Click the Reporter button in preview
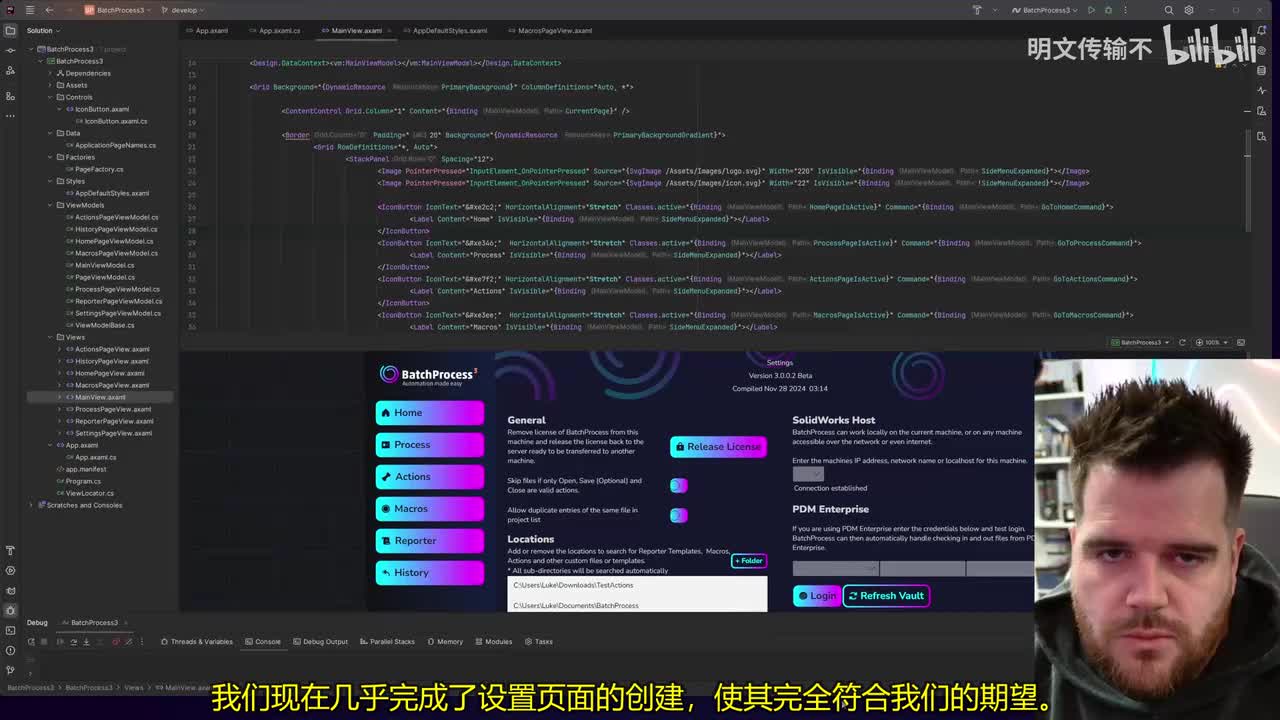This screenshot has width=1280, height=720. 430,540
